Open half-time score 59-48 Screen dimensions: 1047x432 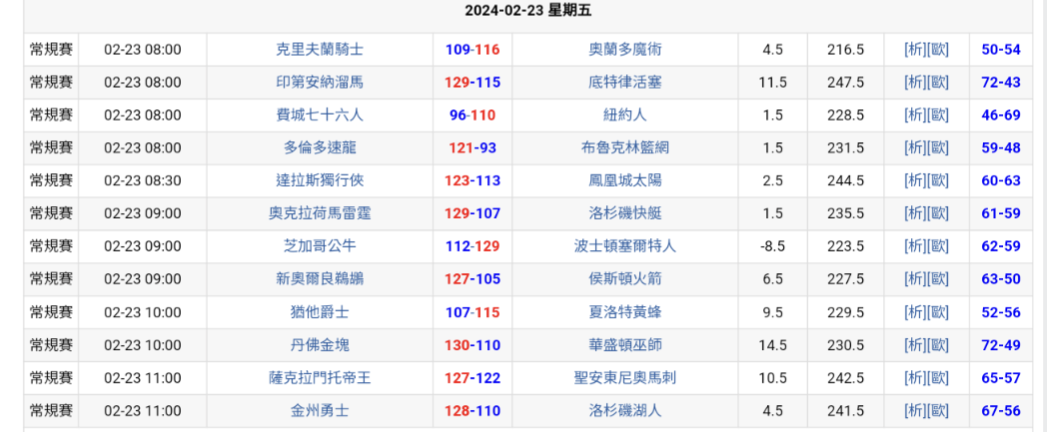click(1001, 148)
